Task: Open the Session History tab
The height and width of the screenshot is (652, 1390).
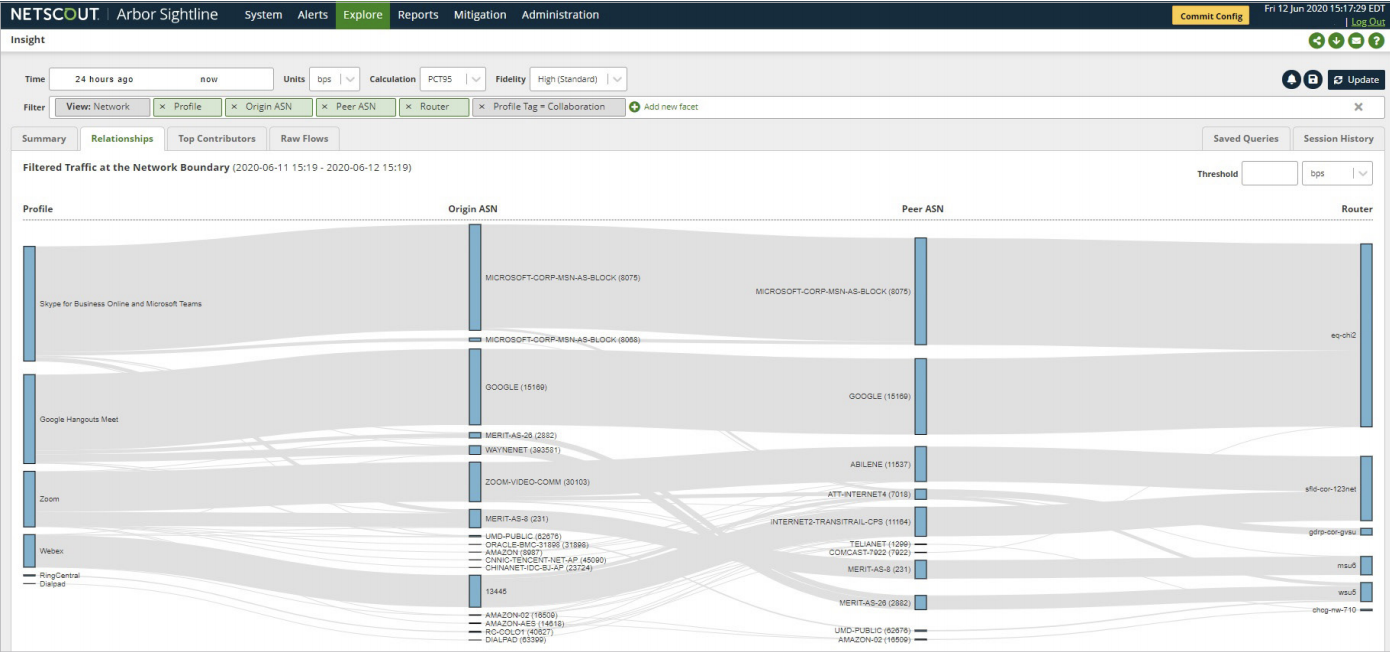Action: [1338, 139]
